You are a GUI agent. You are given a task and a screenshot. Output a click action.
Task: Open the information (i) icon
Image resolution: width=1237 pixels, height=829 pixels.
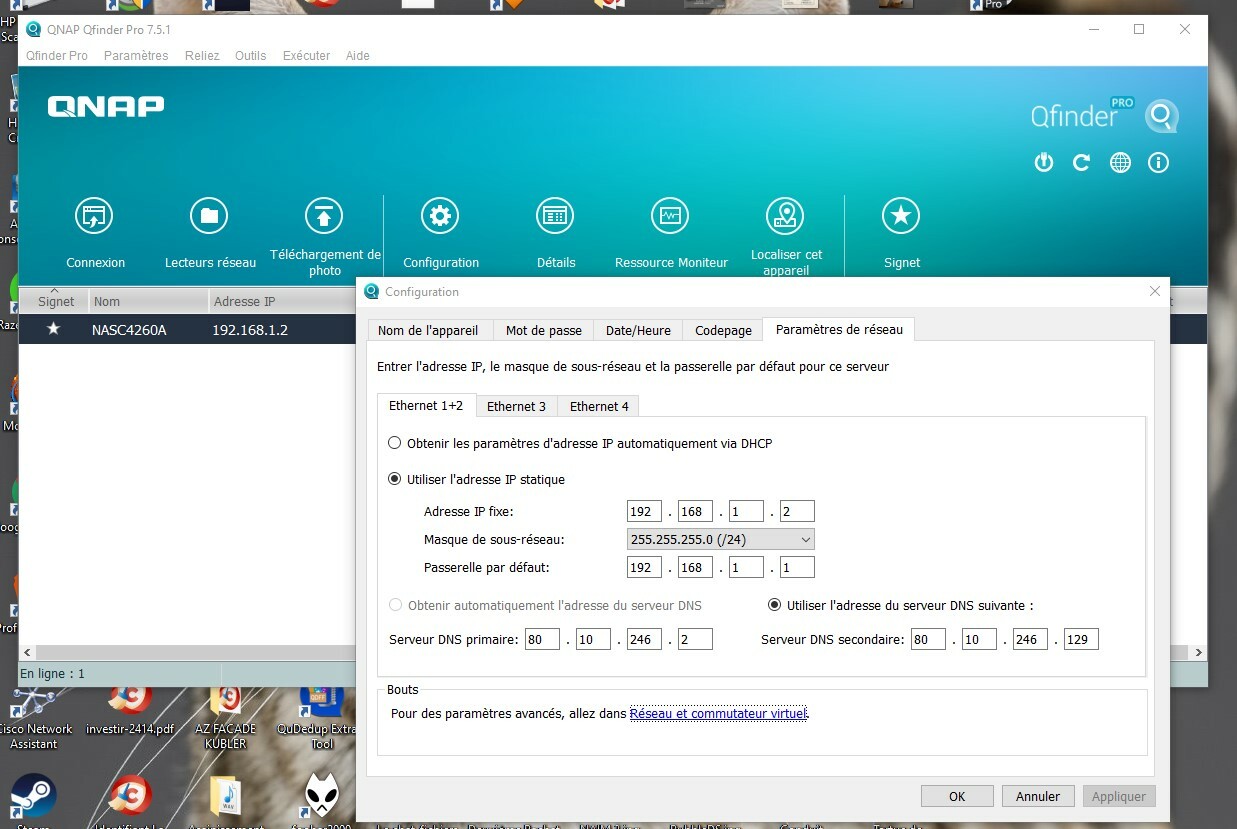coord(1158,162)
